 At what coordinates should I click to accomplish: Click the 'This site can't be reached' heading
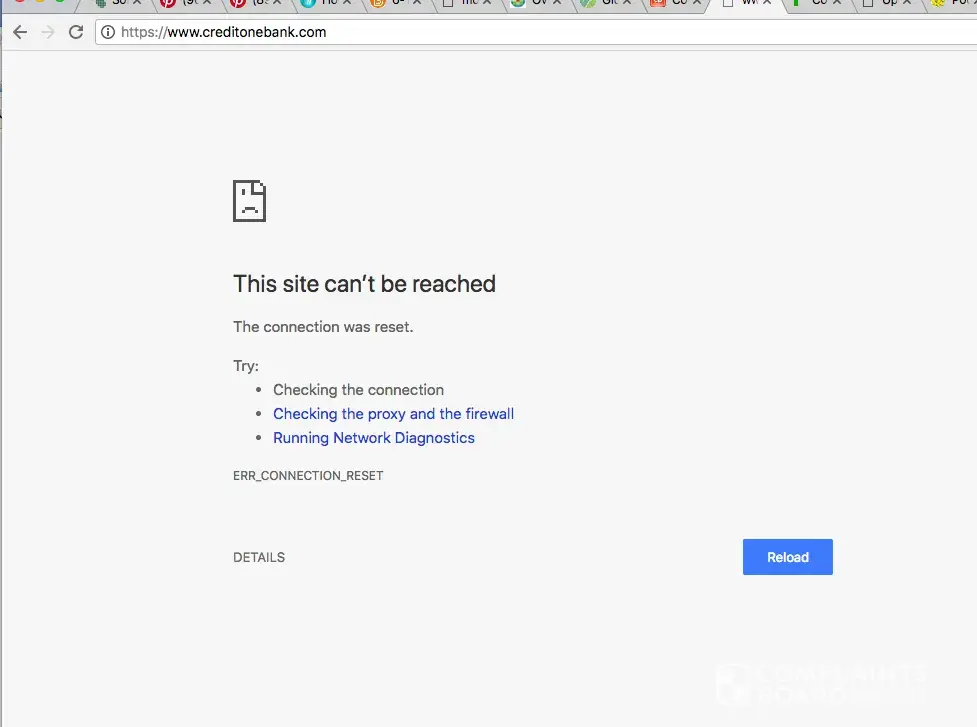pos(364,284)
